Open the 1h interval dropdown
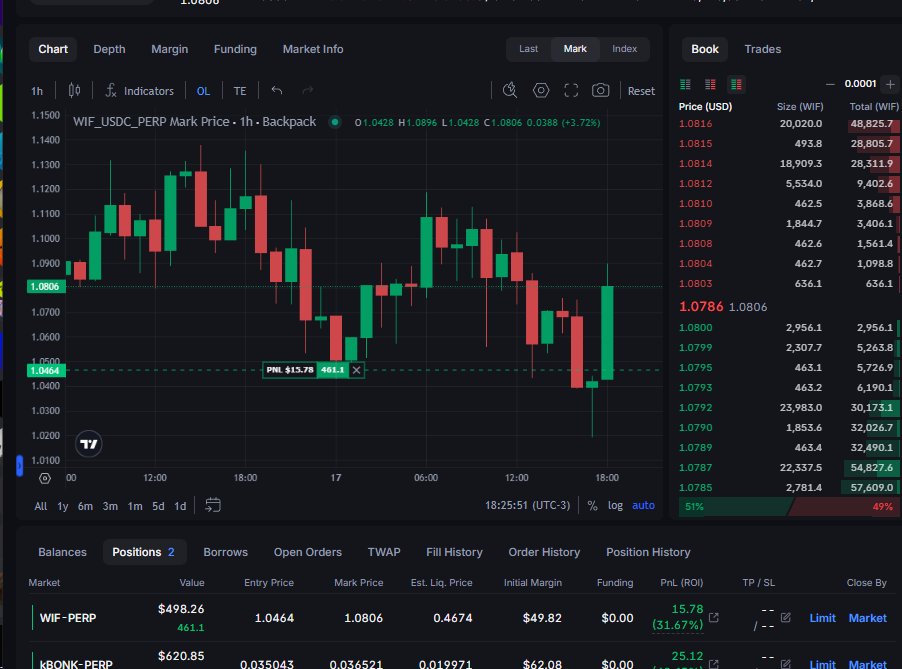902x669 pixels. [37, 91]
